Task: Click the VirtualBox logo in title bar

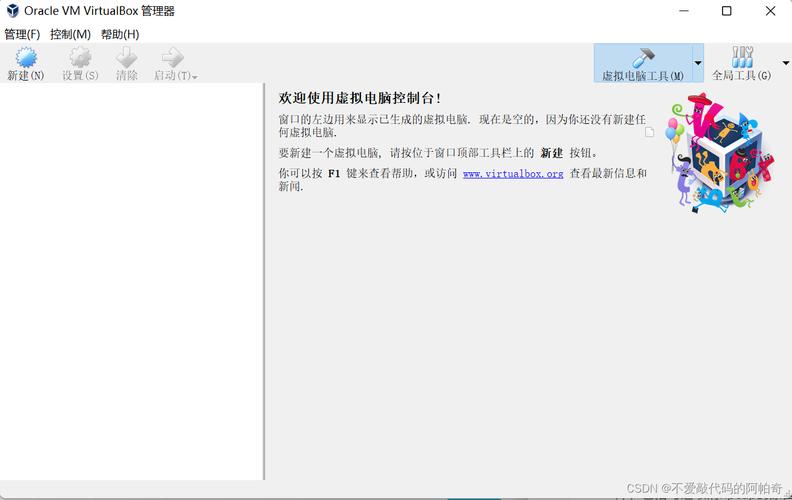Action: coord(13,11)
